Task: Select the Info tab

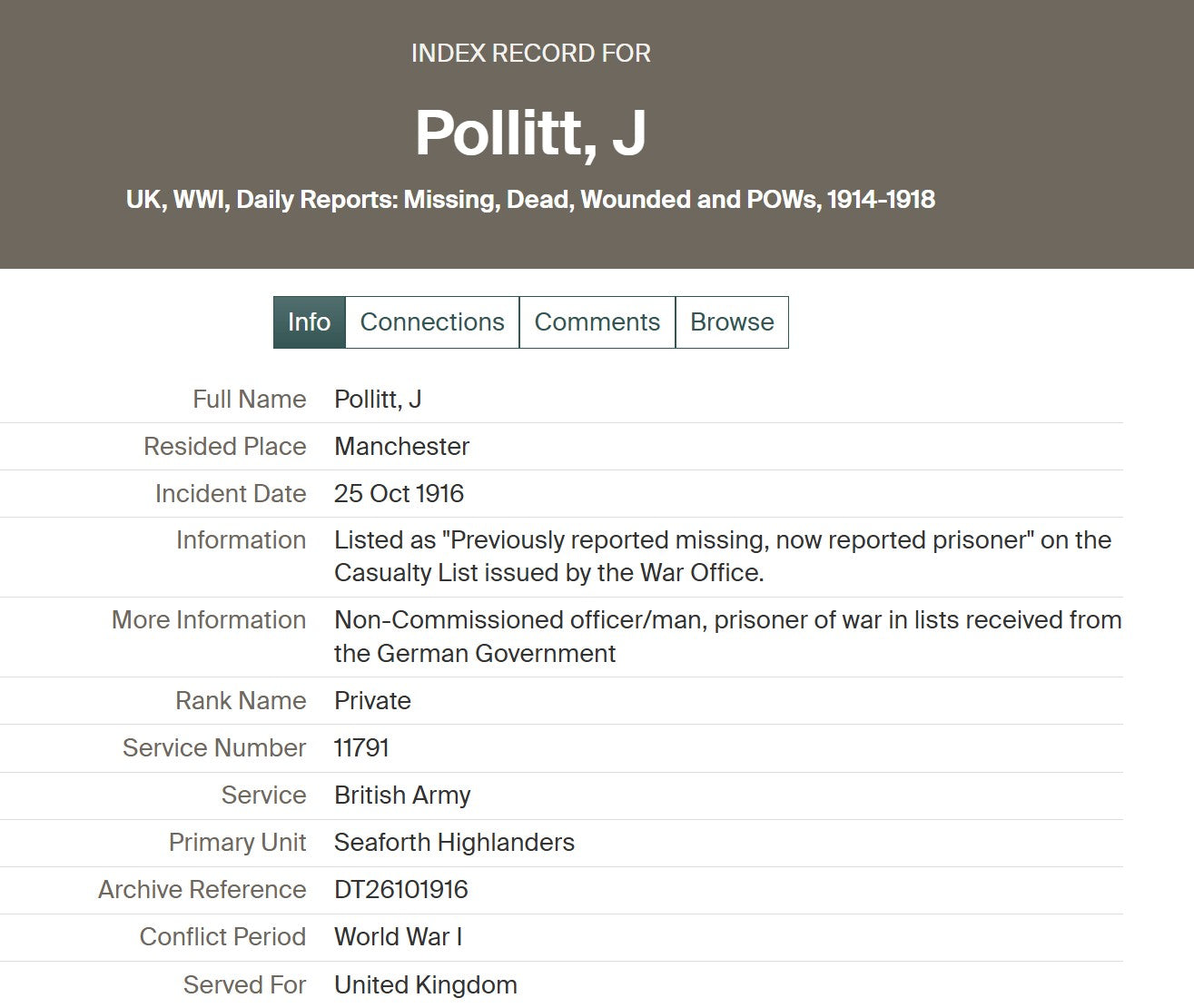Action: [x=309, y=322]
